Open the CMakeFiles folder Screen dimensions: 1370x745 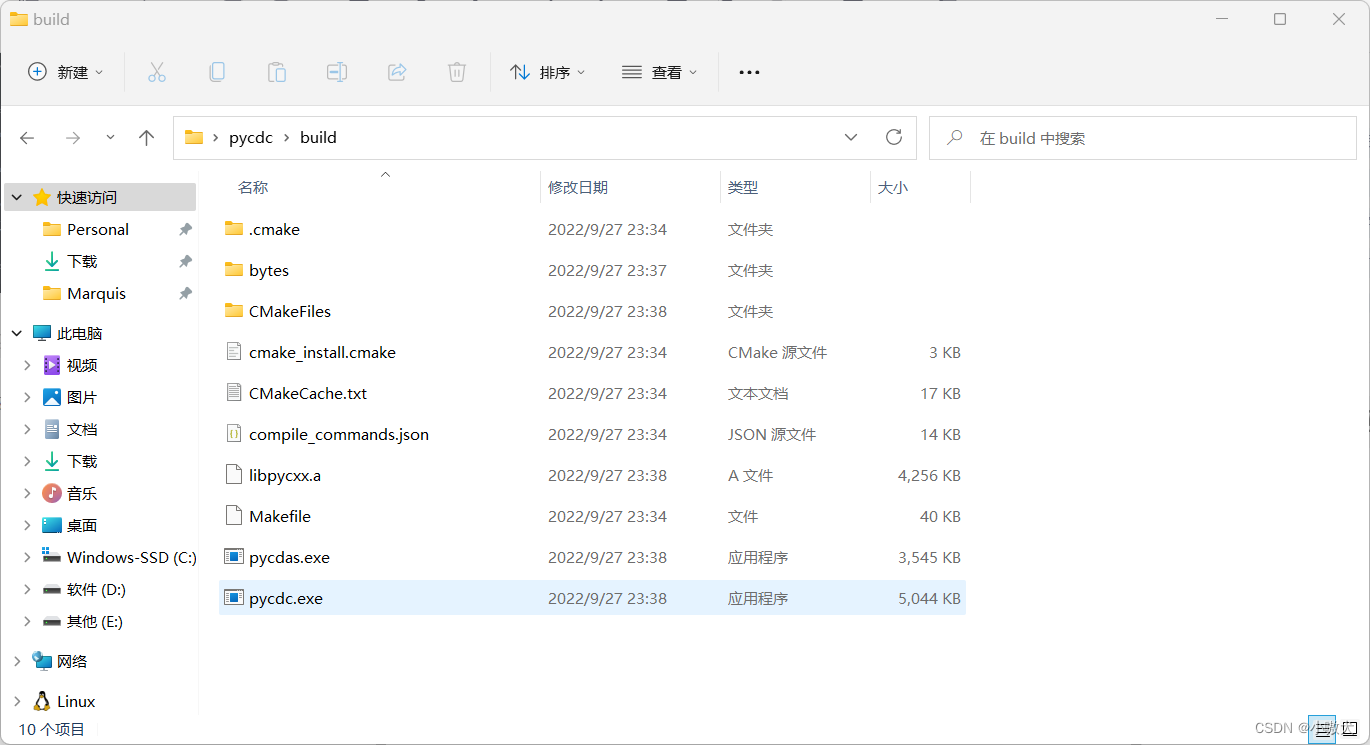(289, 311)
